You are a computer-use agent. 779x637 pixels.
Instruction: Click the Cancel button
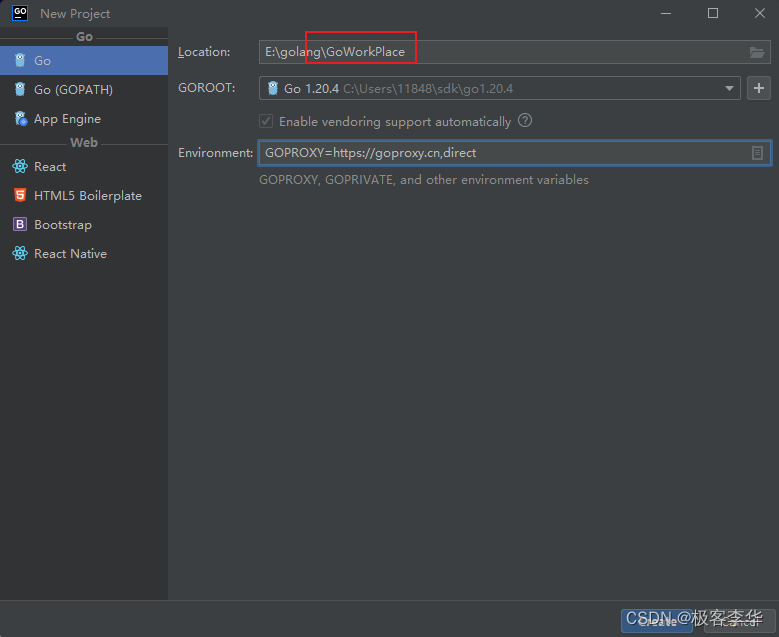740,621
